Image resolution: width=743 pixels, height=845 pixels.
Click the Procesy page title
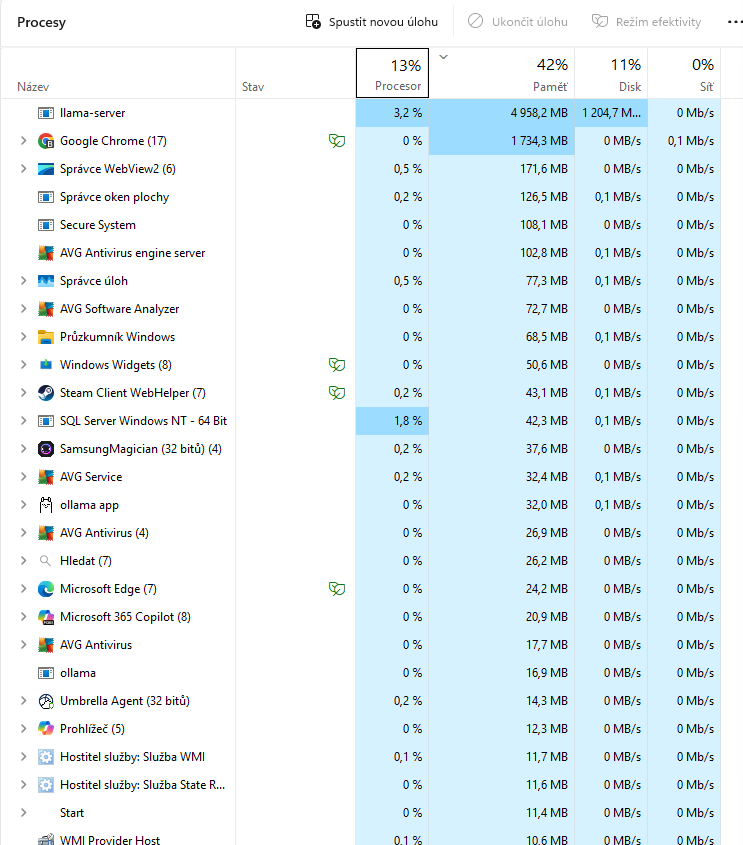(41, 22)
